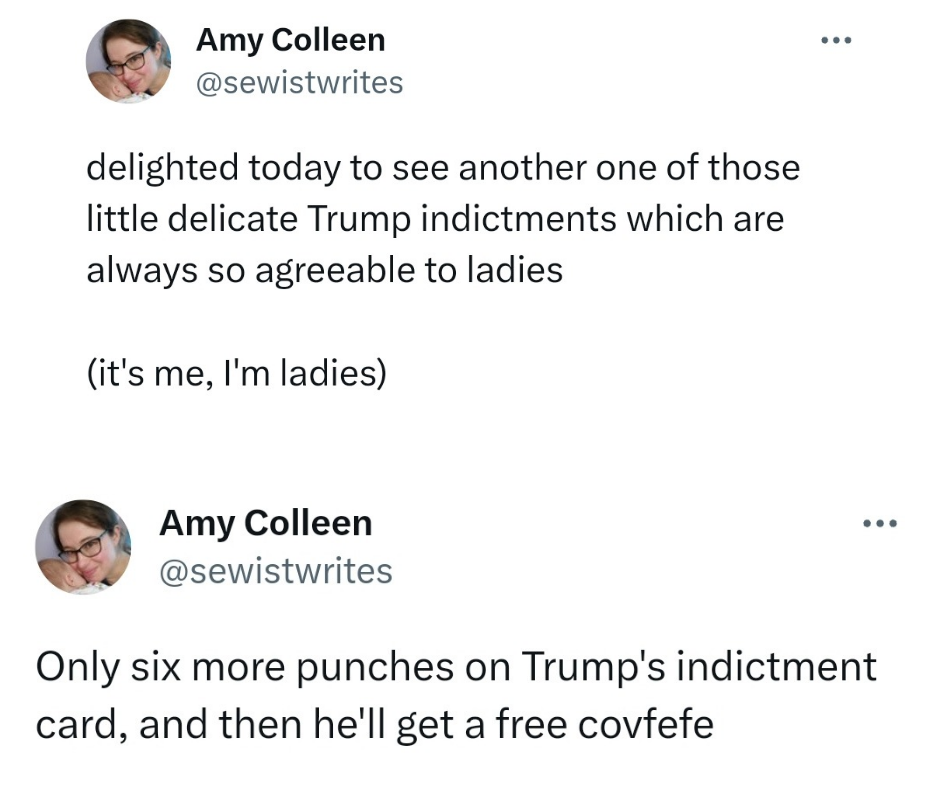The image size is (940, 788).
Task: Click the line 'always so agreeable to ladies'
Action: 324,270
